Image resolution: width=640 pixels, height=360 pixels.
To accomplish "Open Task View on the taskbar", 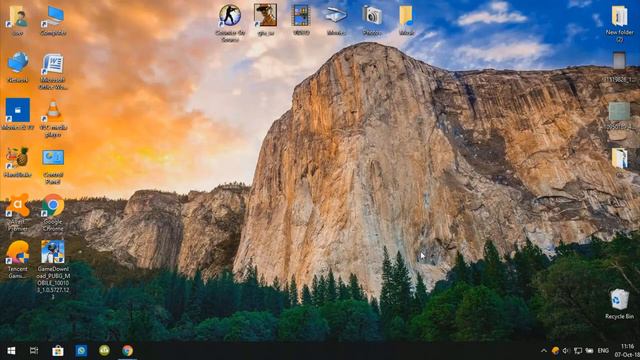I will (x=34, y=351).
